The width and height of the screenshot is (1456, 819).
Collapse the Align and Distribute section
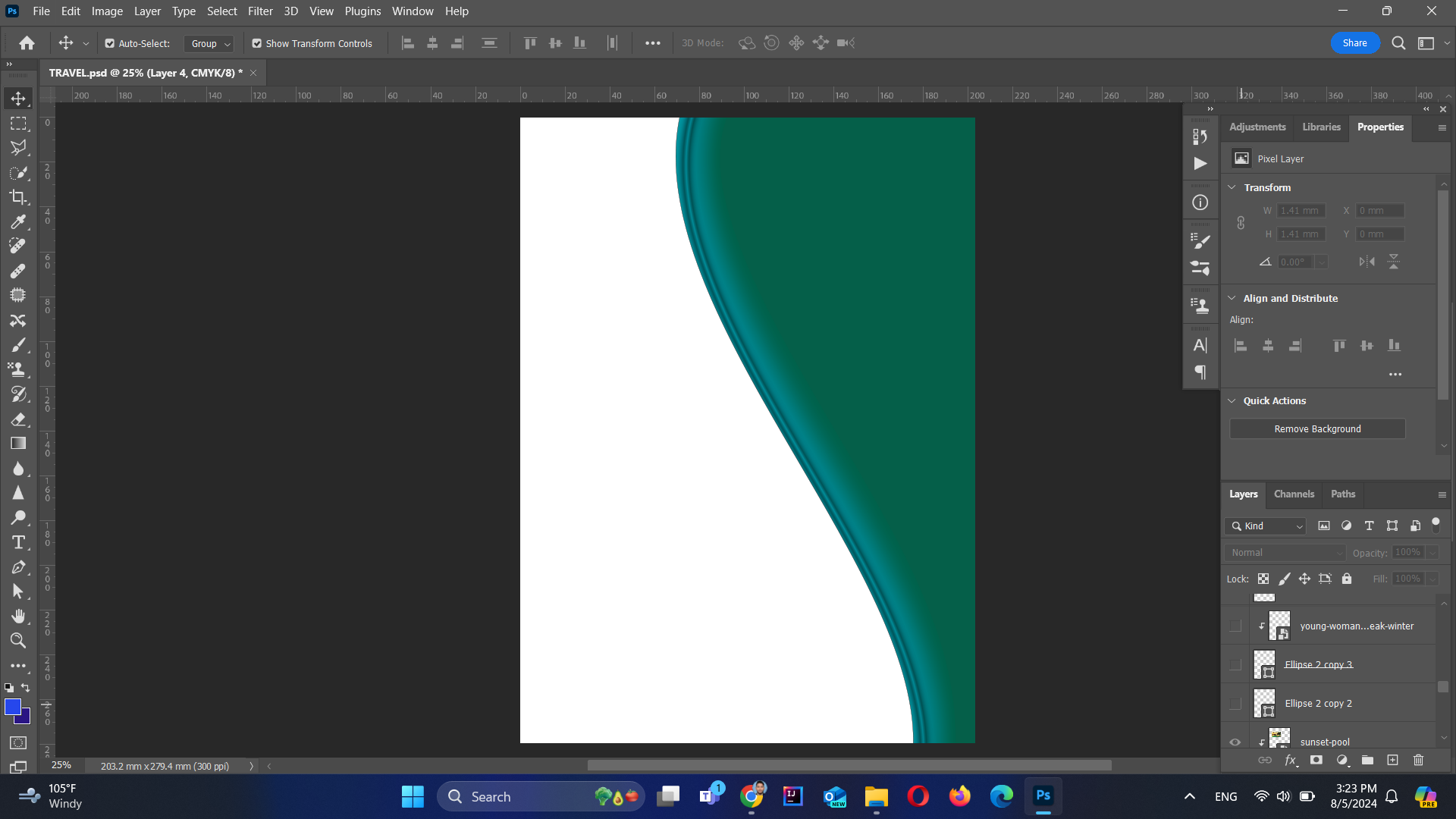[1232, 298]
